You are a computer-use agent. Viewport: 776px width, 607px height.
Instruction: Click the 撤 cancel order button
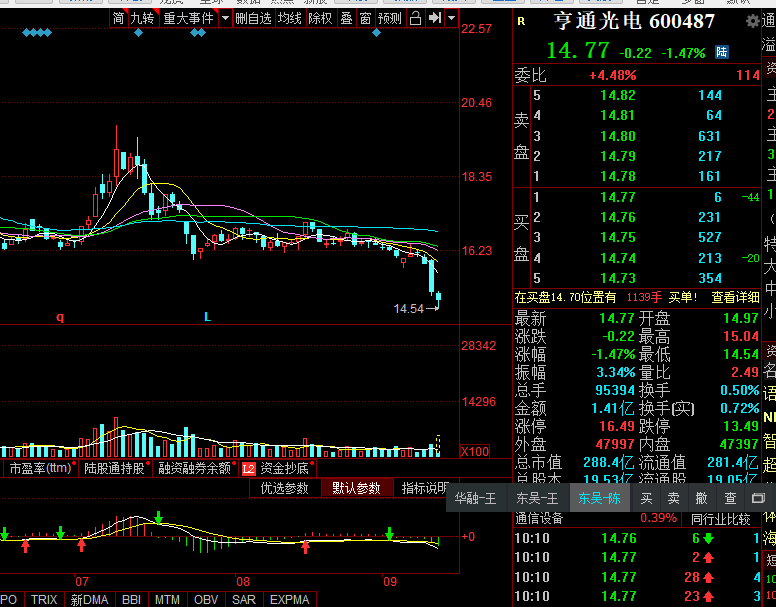click(x=701, y=498)
